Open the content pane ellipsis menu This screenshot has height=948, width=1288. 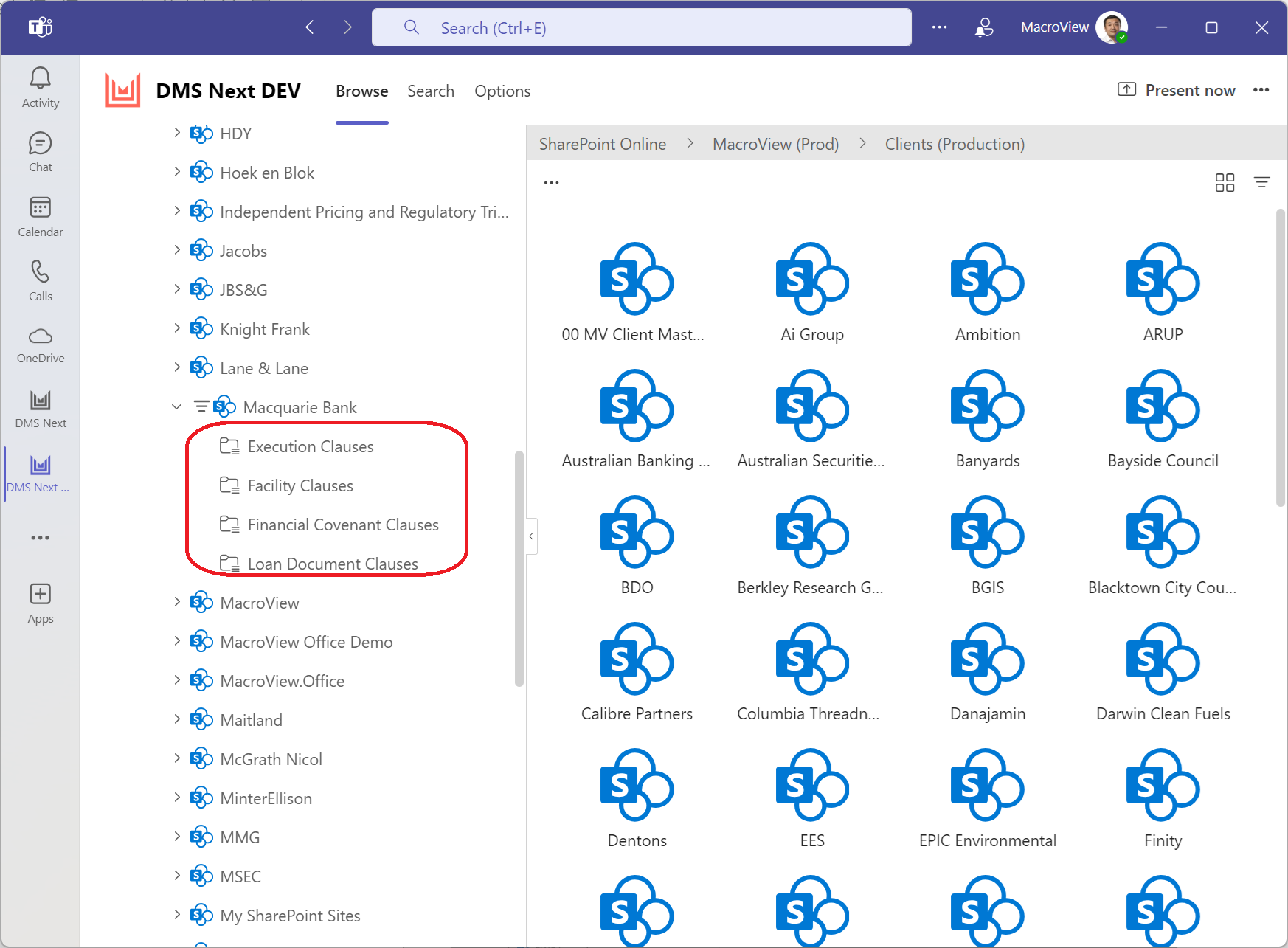coord(551,182)
